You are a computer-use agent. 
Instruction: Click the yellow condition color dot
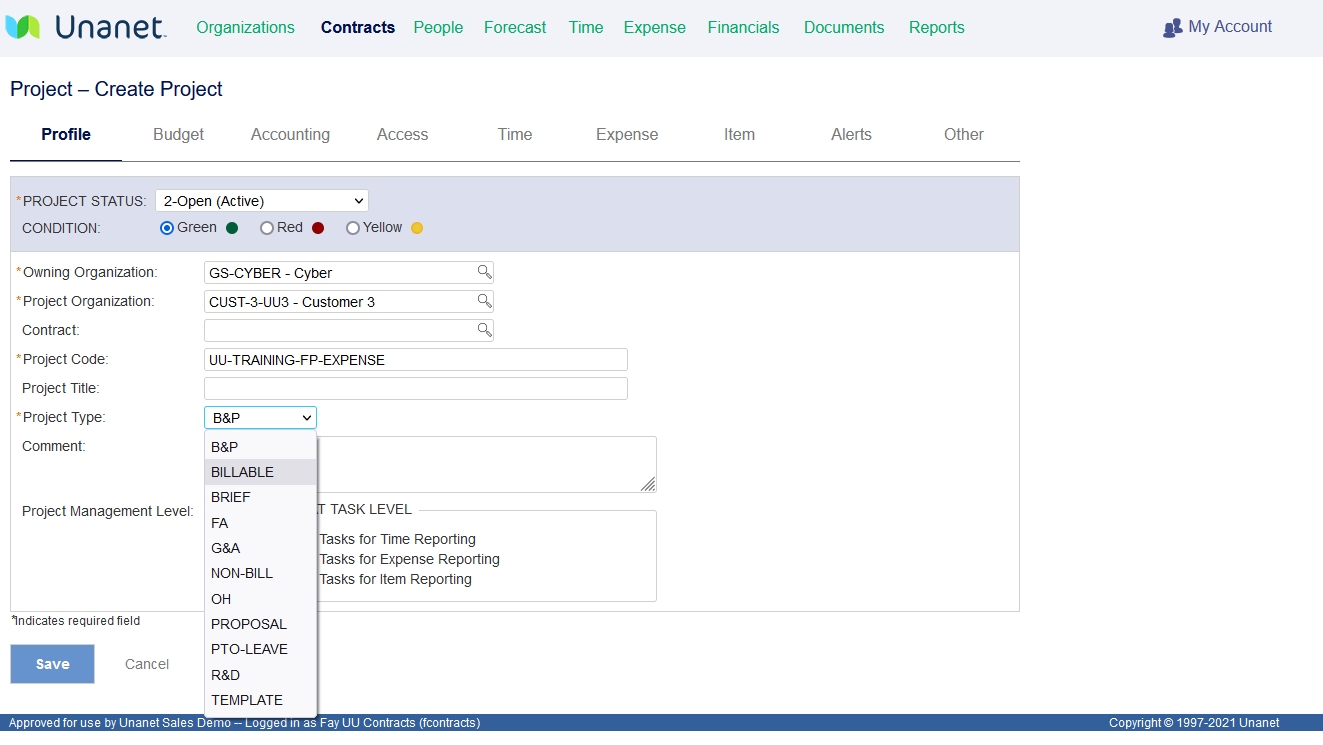click(x=417, y=228)
